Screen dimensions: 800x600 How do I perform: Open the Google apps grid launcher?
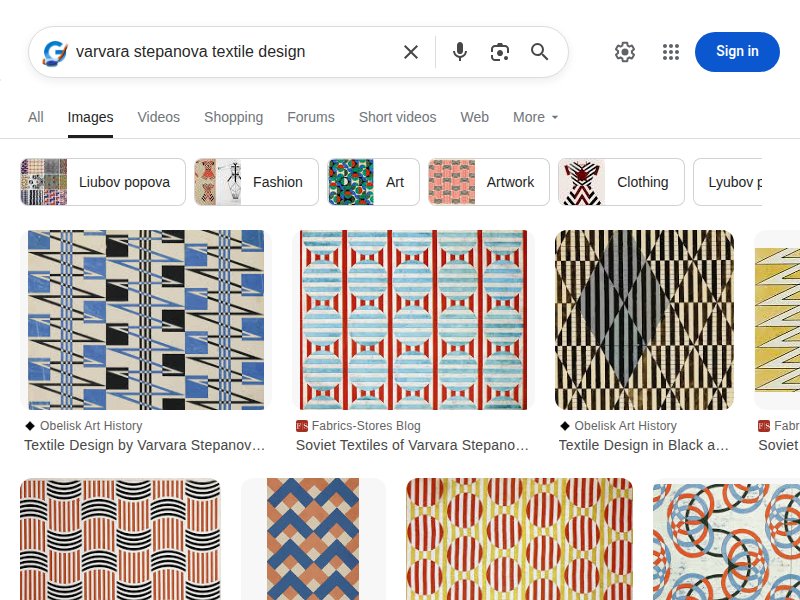click(670, 51)
